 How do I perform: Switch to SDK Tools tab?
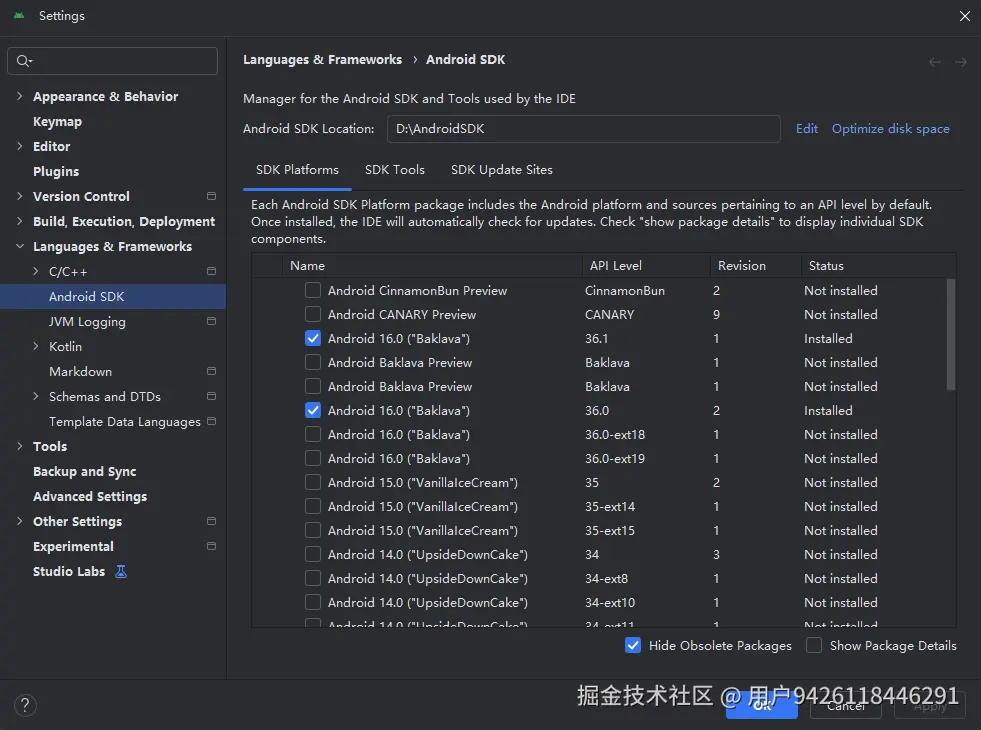click(395, 170)
